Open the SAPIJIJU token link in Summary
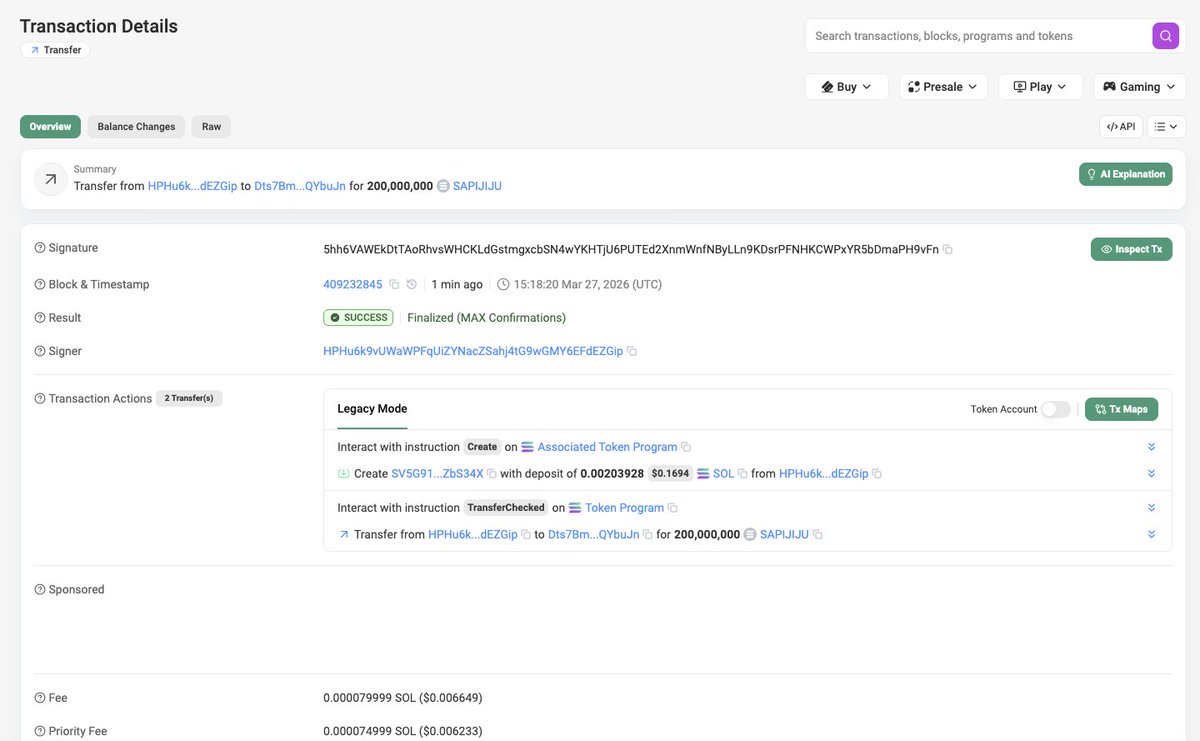Screen dimensions: 1200x741 point(477,186)
